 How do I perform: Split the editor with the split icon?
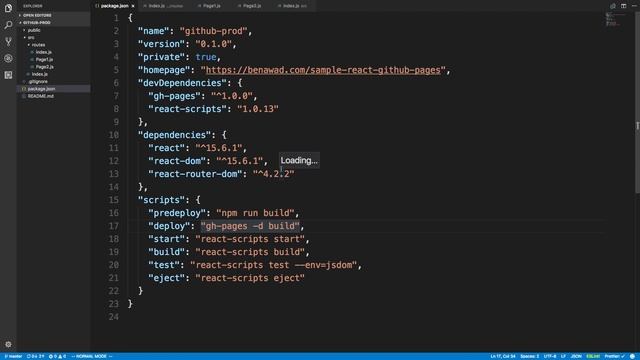coord(623,6)
